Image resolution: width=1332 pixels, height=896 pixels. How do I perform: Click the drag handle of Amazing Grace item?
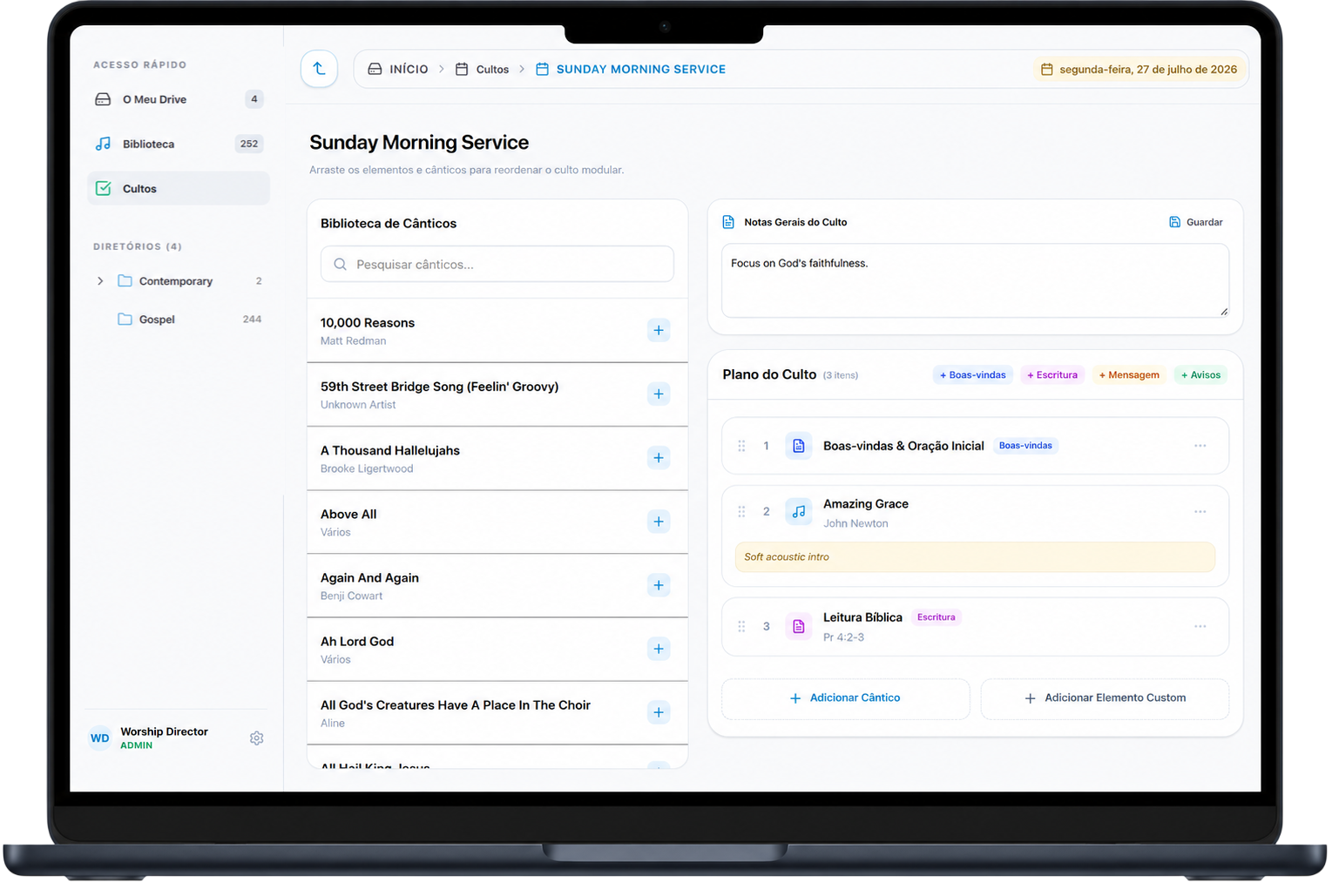tap(741, 512)
